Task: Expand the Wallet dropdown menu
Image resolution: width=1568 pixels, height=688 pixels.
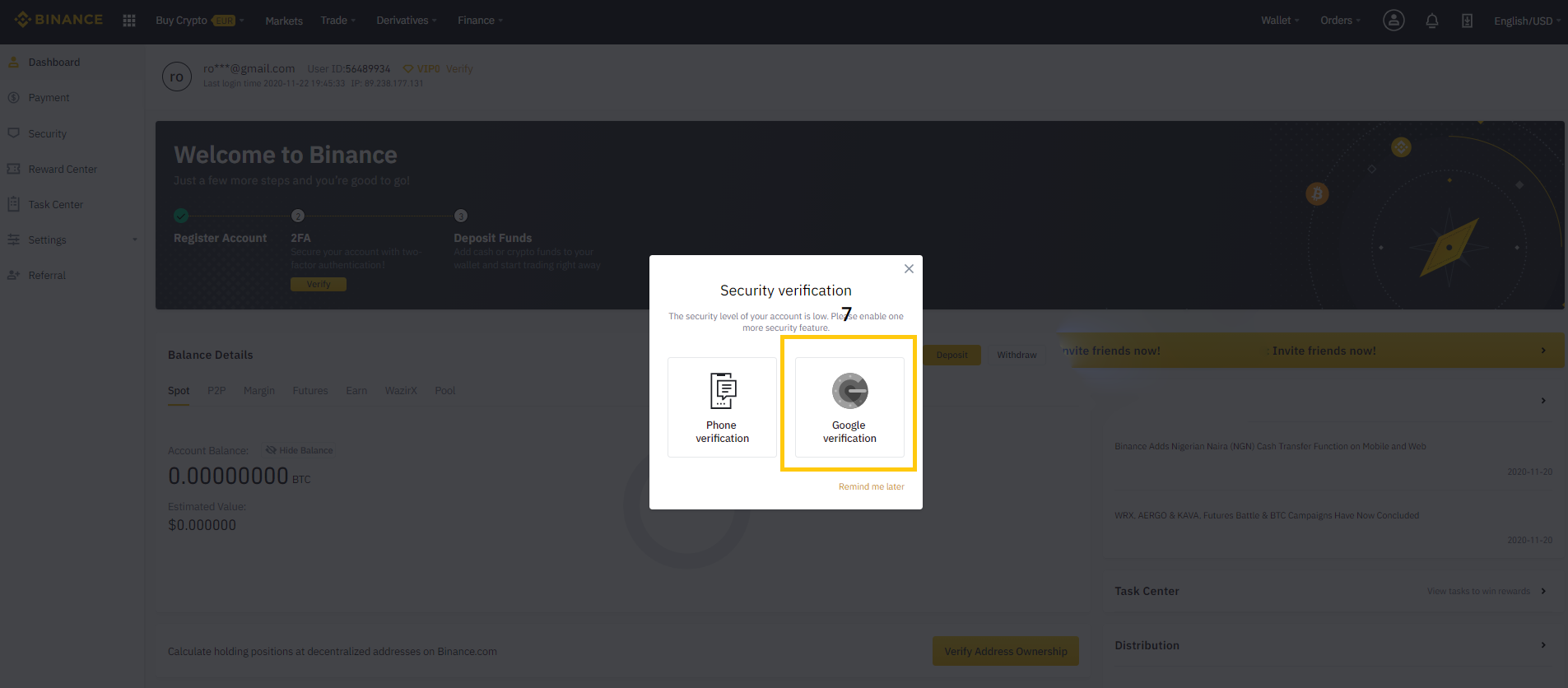Action: click(x=1280, y=21)
